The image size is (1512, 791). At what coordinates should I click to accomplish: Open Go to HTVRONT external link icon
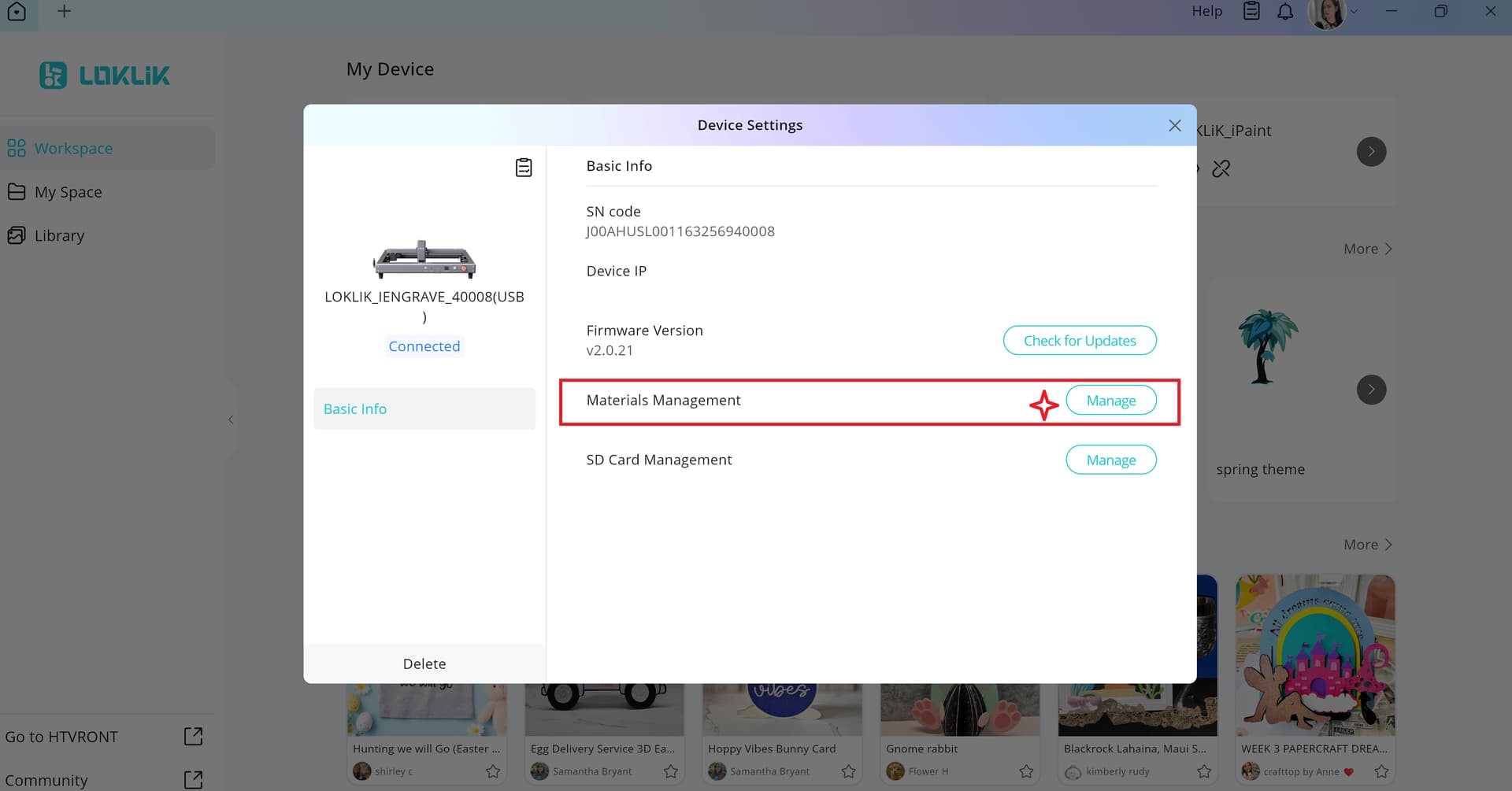(193, 736)
